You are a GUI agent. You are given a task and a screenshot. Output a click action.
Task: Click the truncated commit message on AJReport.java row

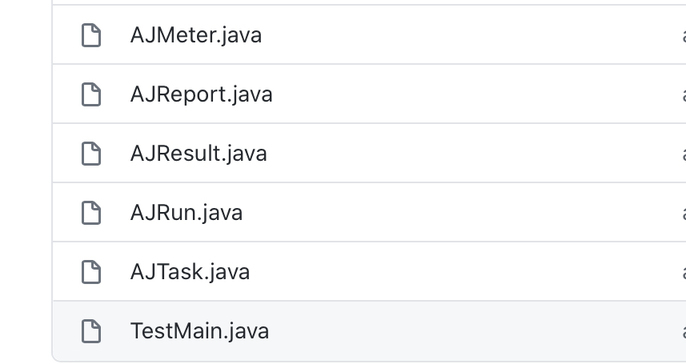(683, 95)
